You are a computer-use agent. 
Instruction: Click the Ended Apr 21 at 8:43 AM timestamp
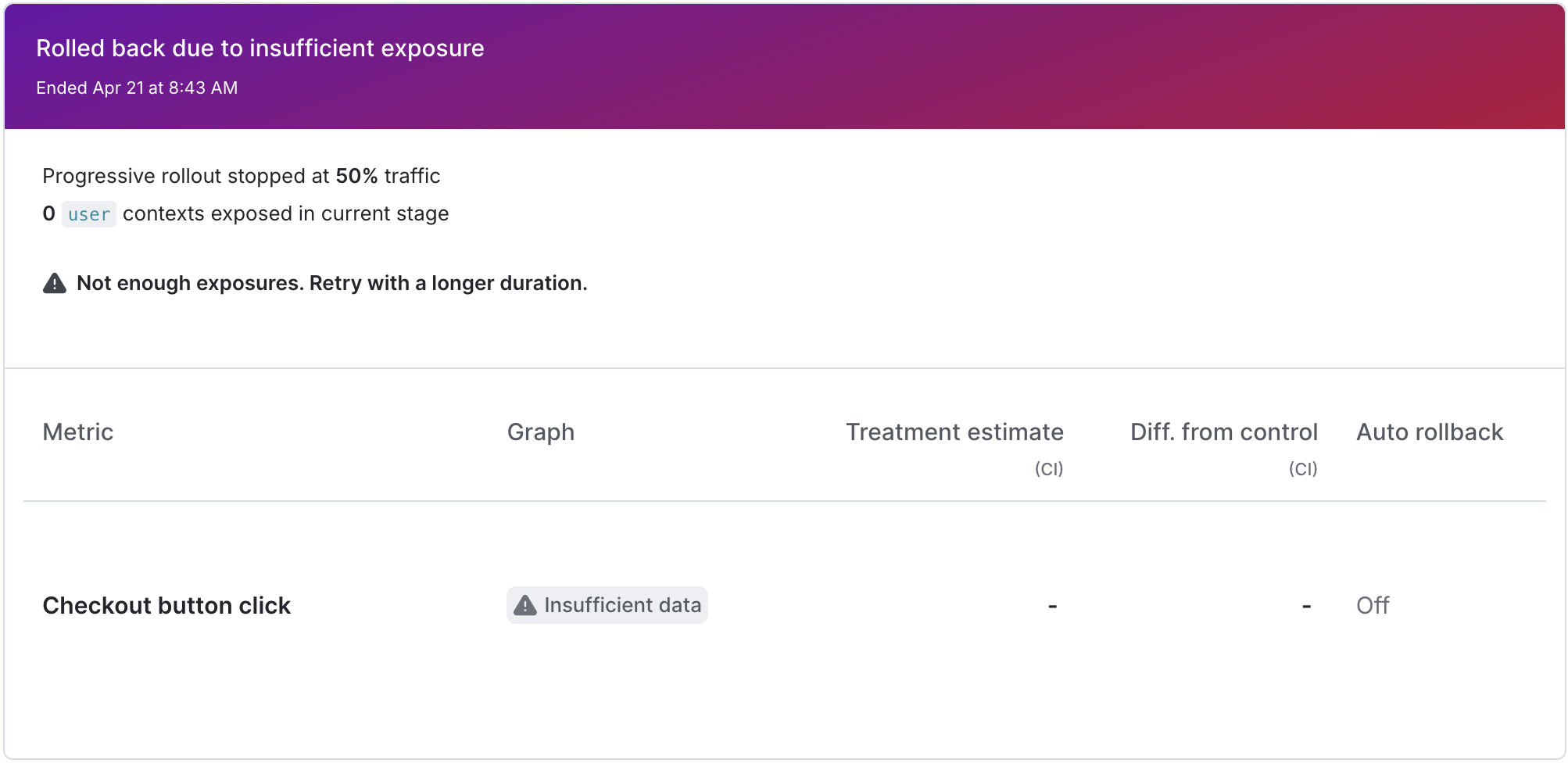[x=137, y=88]
